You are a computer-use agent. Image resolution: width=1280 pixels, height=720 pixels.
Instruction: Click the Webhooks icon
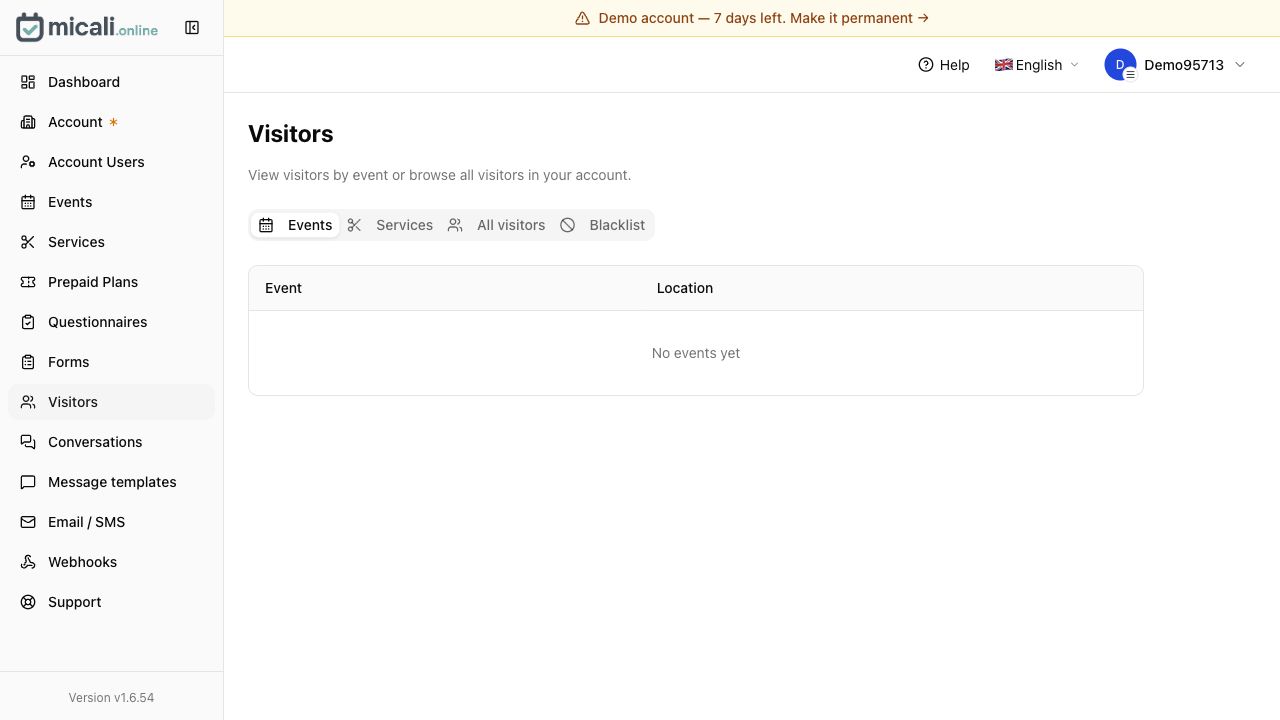point(28,562)
